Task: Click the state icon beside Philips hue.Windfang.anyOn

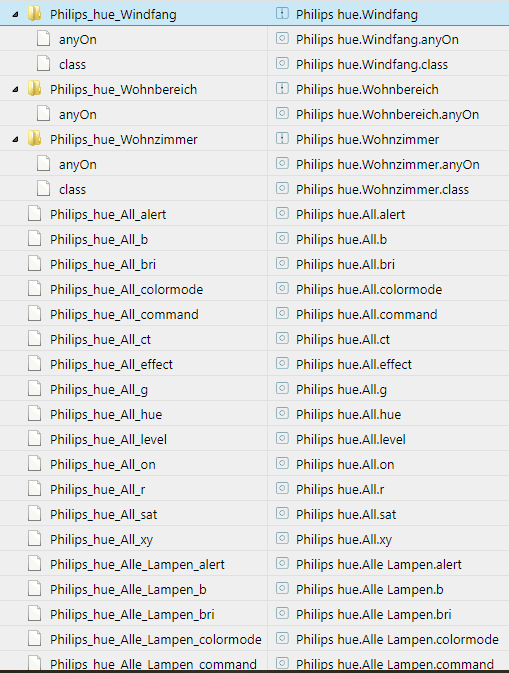Action: click(x=282, y=39)
